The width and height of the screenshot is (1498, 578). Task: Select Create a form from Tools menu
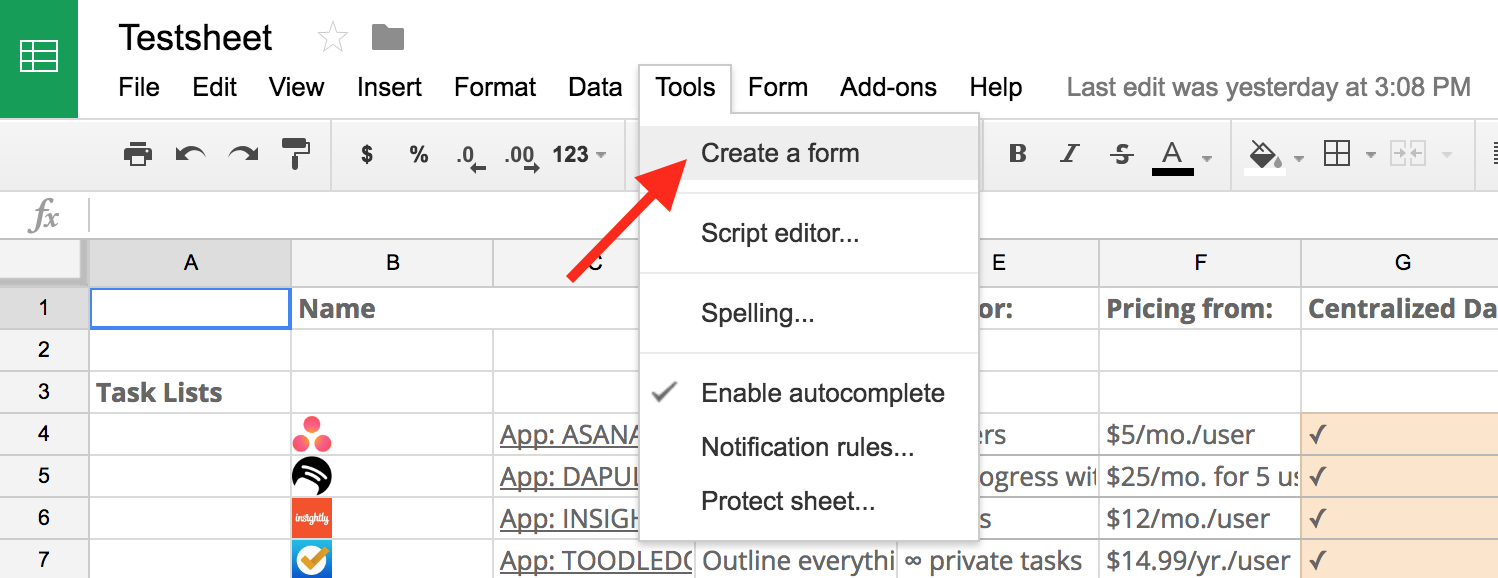(x=780, y=153)
